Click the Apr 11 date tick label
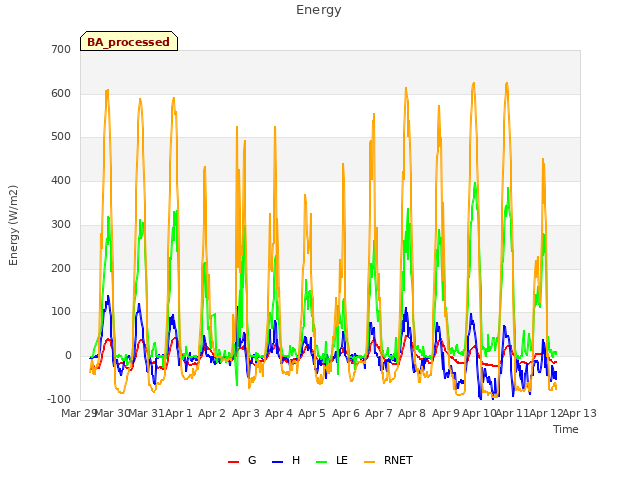 pos(513,413)
